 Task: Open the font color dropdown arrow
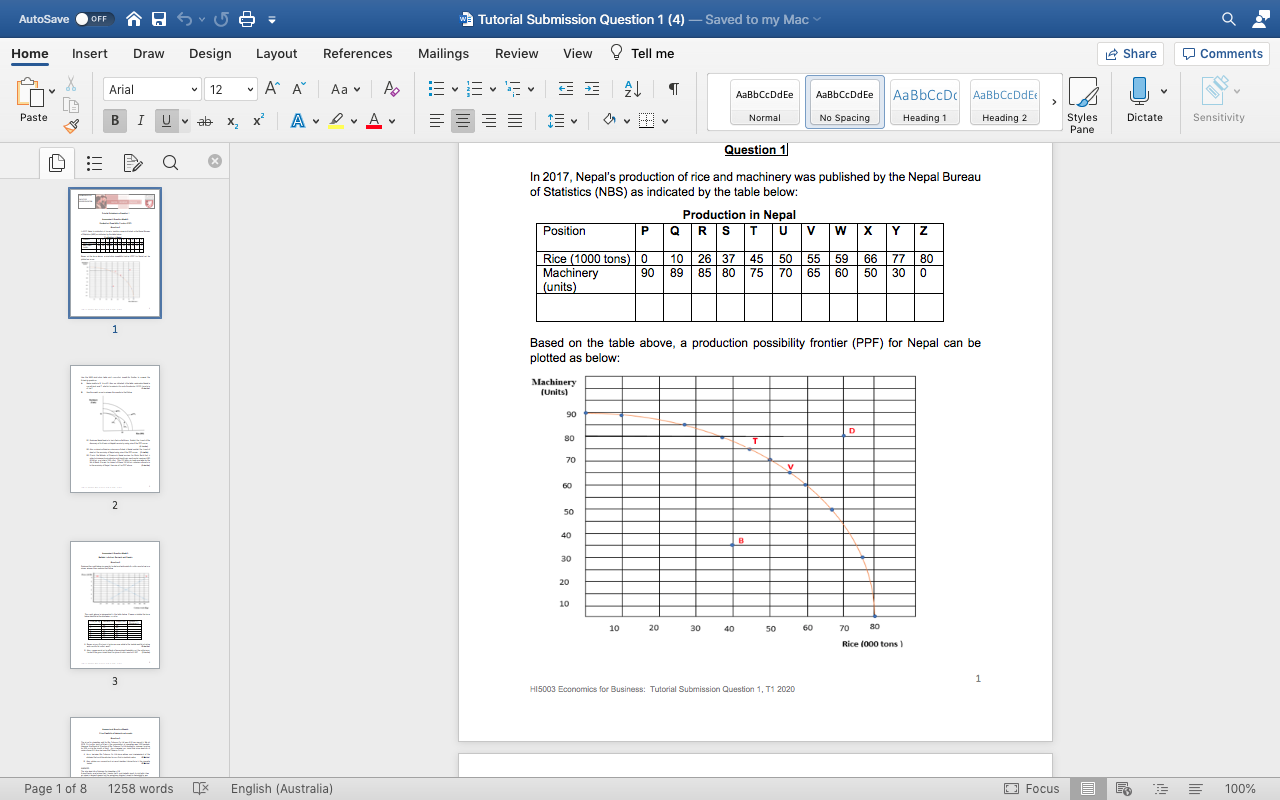pos(391,121)
